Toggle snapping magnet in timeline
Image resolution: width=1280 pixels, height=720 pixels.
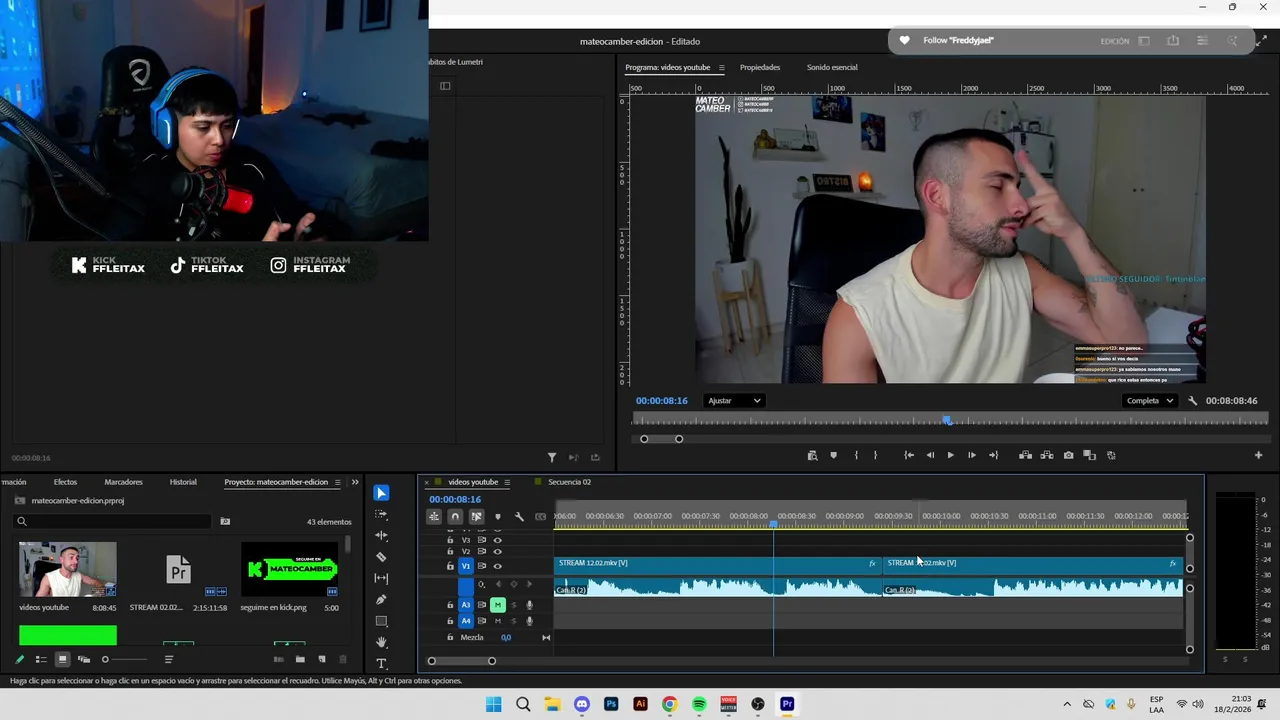(x=455, y=517)
